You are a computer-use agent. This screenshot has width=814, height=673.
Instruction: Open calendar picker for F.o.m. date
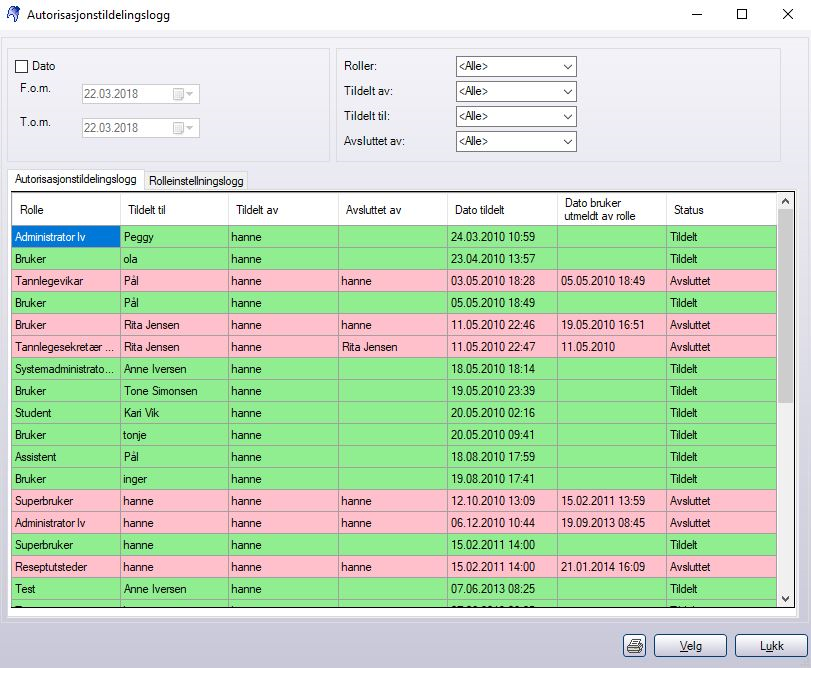pyautogui.click(x=183, y=94)
